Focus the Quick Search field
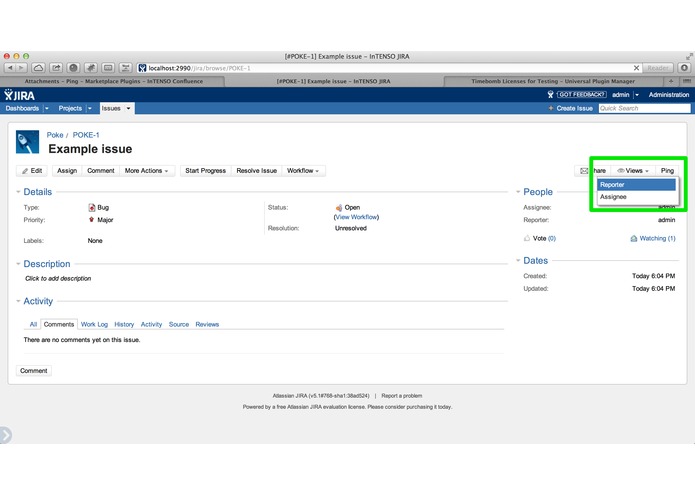Image resolution: width=695 pixels, height=494 pixels. (x=644, y=108)
